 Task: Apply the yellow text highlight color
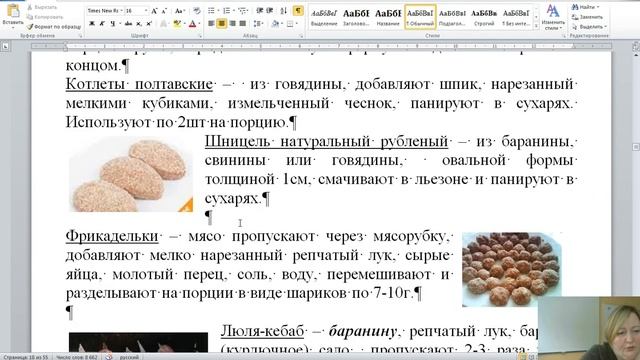[x=177, y=24]
